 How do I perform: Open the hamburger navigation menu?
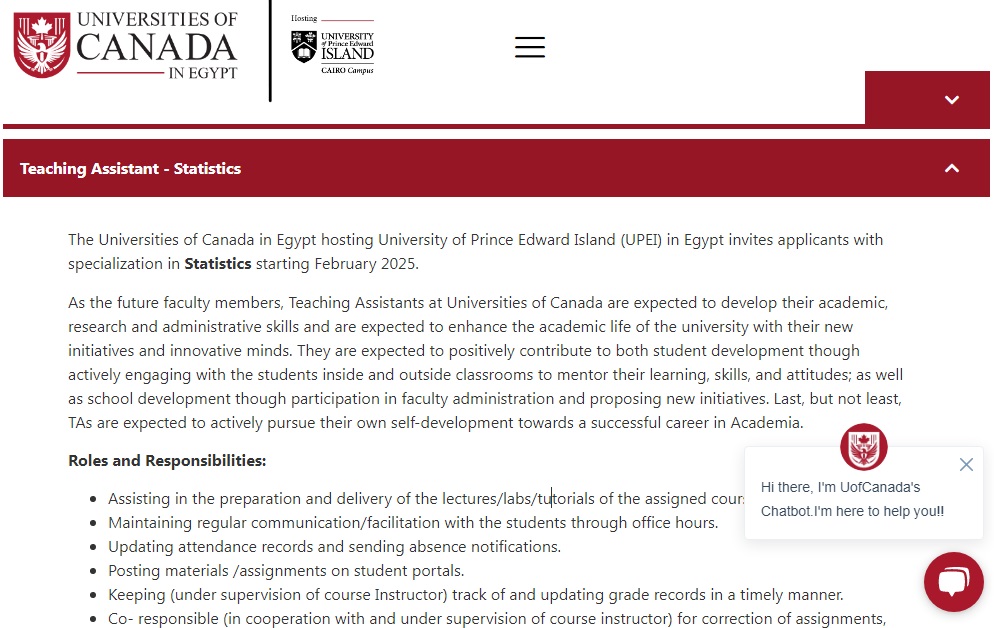click(x=530, y=47)
